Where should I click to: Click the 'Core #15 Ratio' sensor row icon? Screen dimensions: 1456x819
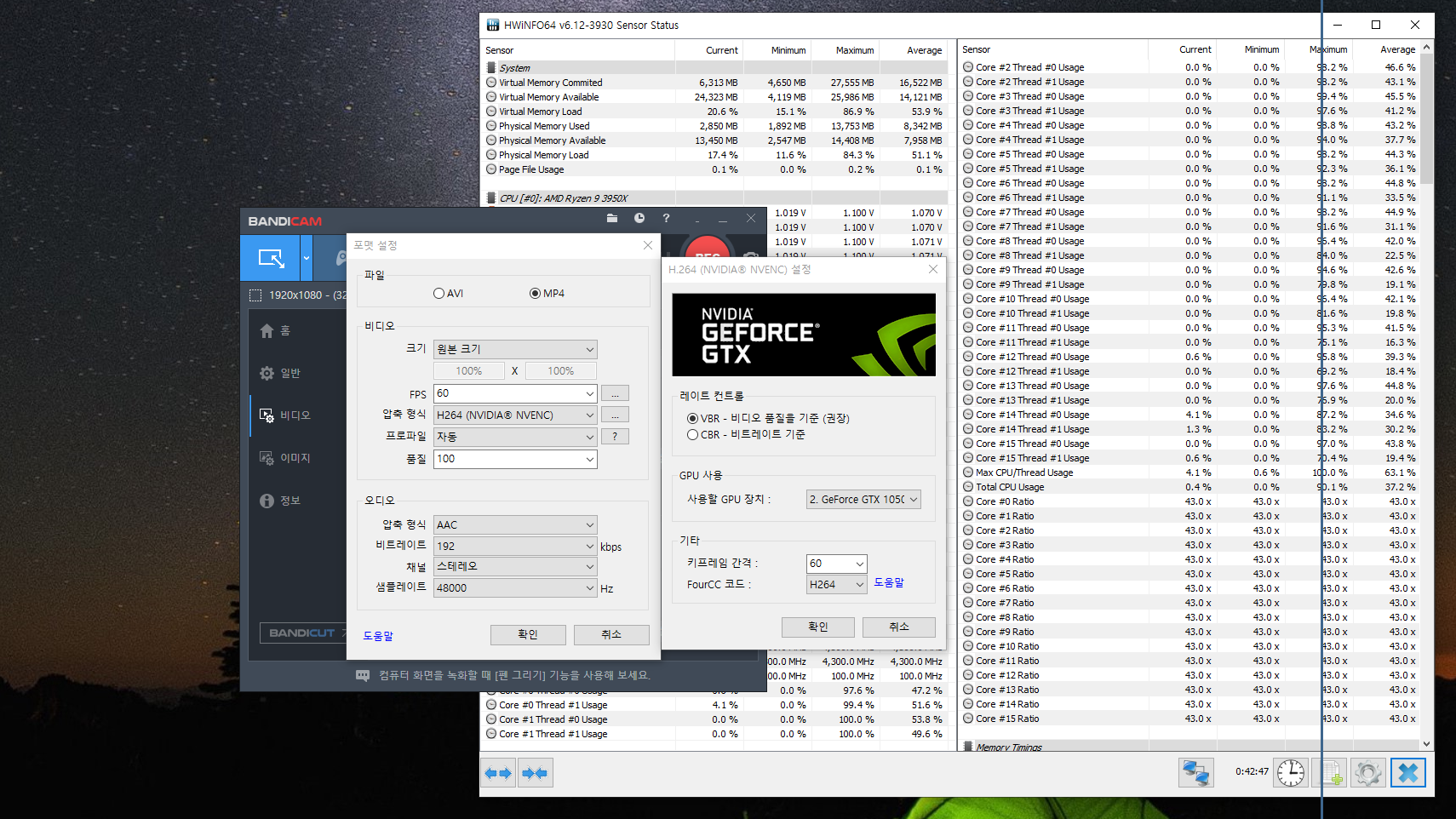(x=968, y=719)
